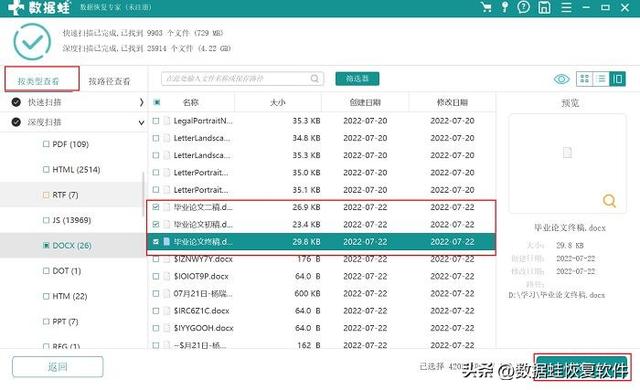The width and height of the screenshot is (640, 390).
Task: Toggle the 深度扫描 check circle
Action: 16,122
